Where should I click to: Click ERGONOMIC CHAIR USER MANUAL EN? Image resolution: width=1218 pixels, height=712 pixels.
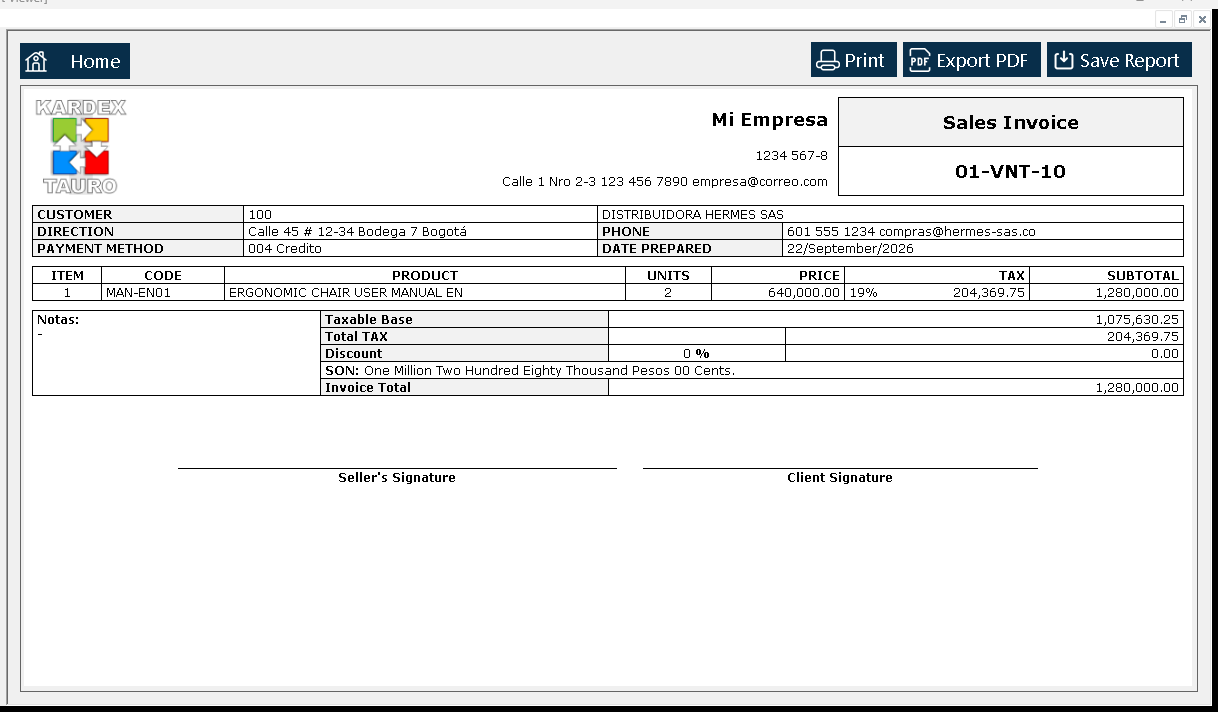pos(346,293)
